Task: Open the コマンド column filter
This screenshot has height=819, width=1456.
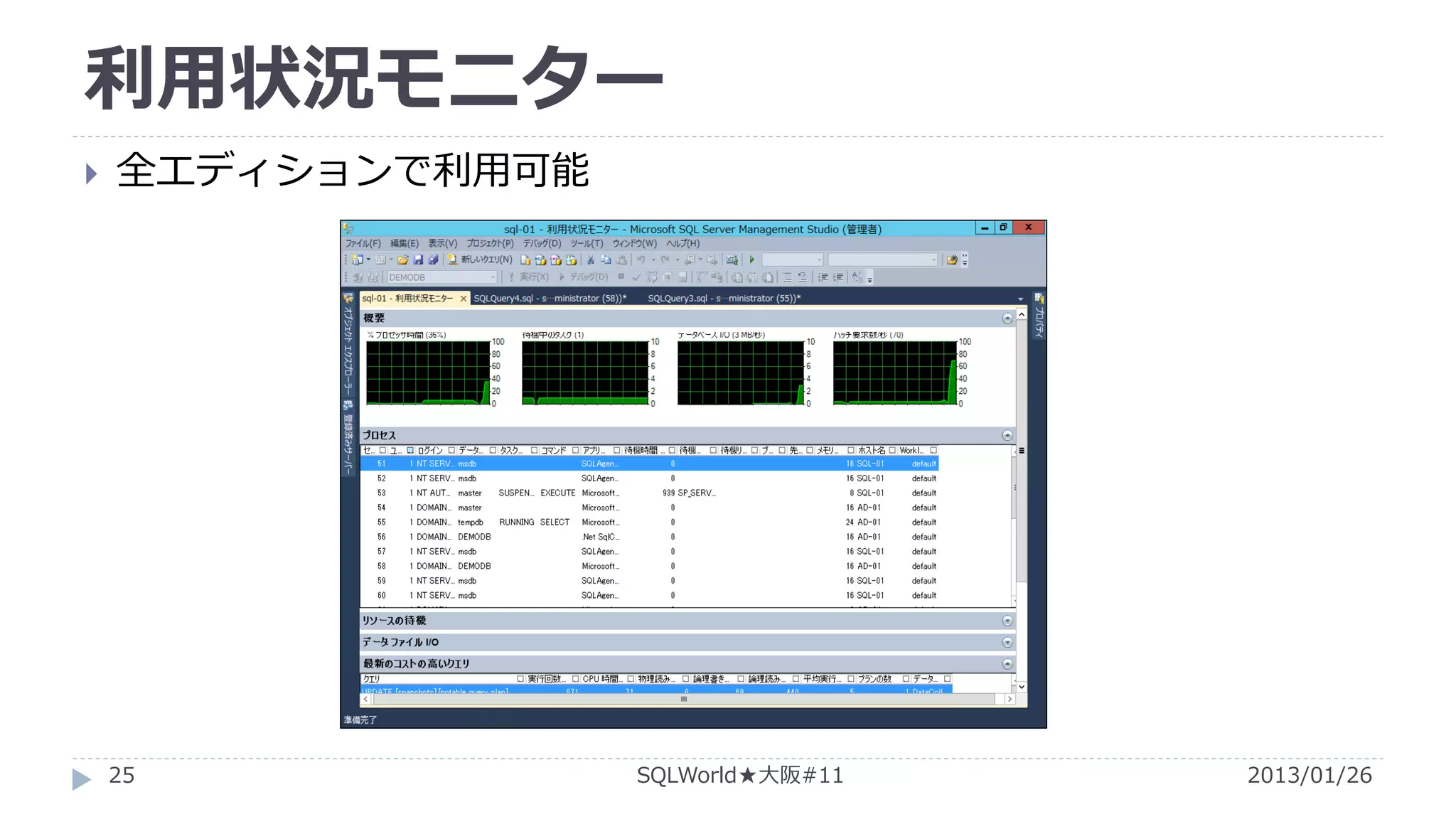Action: pyautogui.click(x=575, y=450)
